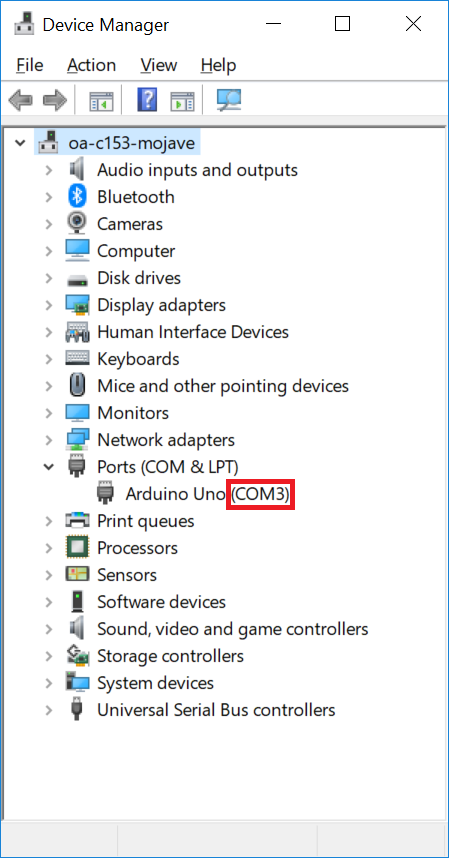Viewport: 449px width, 858px height.
Task: Click Scan for hardware changes toolbar icon
Action: pyautogui.click(x=229, y=101)
